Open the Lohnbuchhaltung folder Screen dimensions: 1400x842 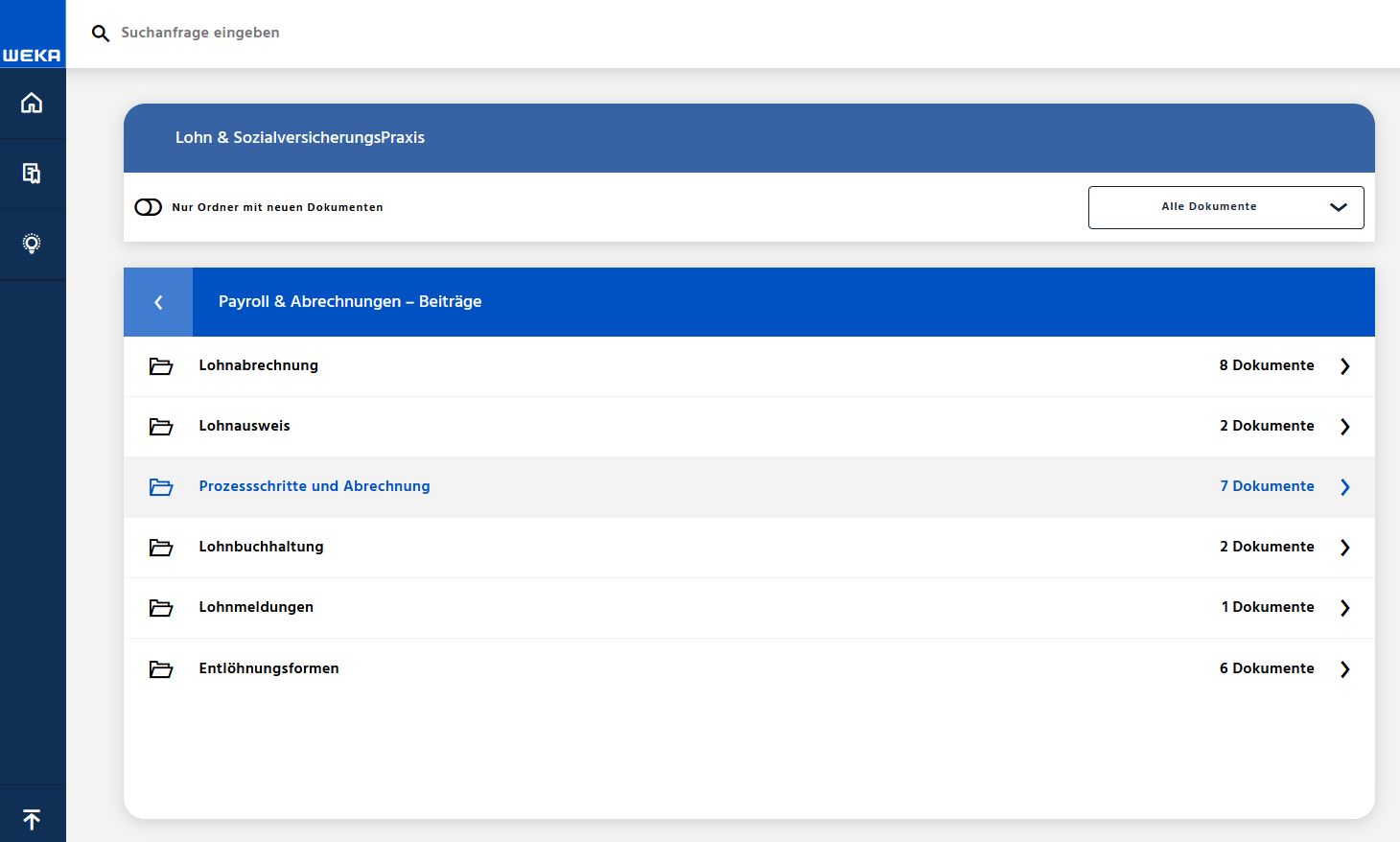click(261, 547)
